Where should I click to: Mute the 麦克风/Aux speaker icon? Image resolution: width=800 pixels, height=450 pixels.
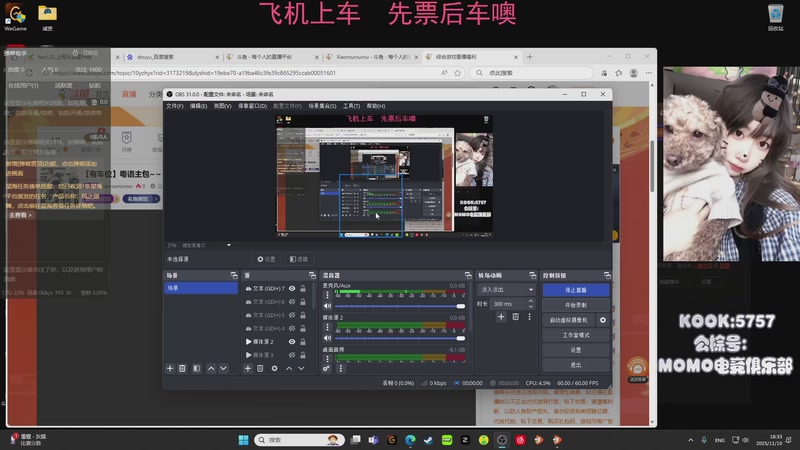pyautogui.click(x=328, y=306)
